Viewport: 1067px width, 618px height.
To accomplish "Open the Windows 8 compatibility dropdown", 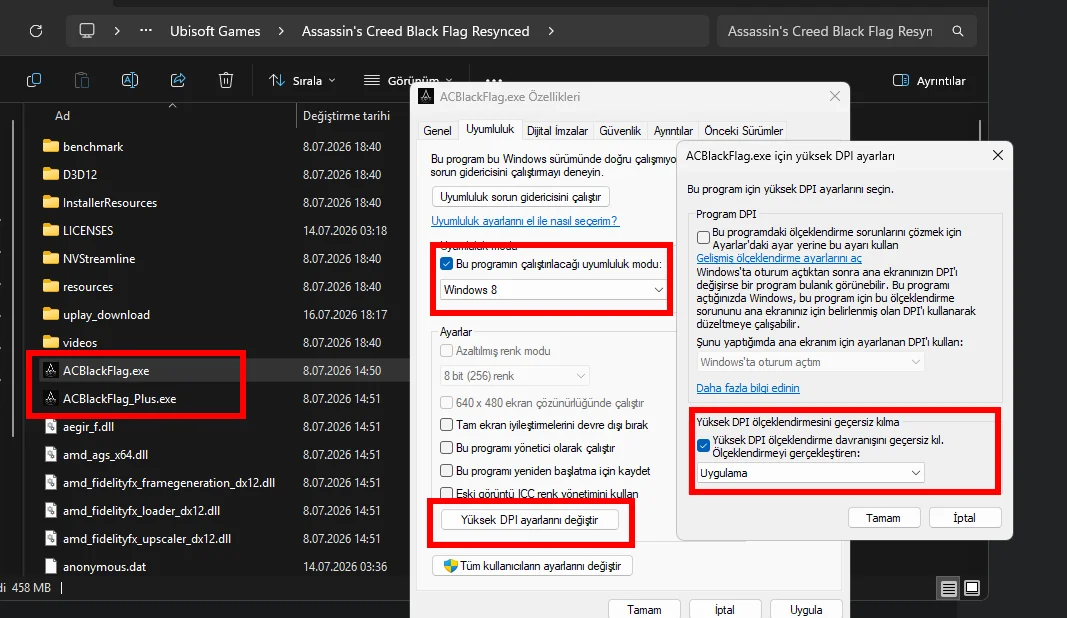I will point(553,290).
